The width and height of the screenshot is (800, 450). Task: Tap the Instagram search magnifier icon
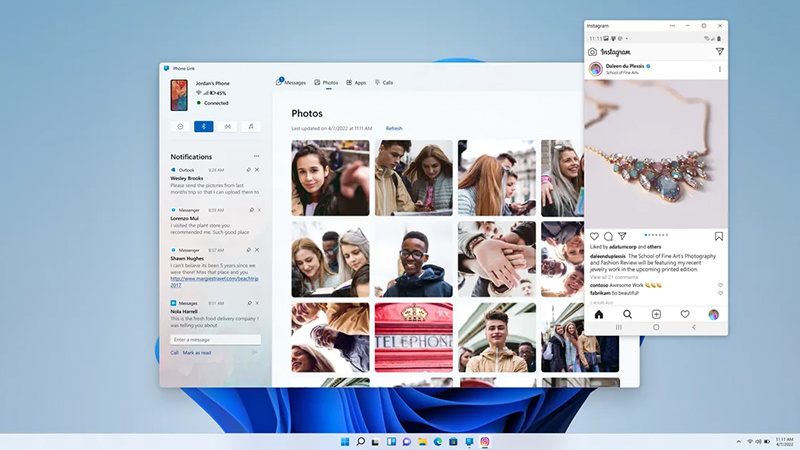[627, 314]
